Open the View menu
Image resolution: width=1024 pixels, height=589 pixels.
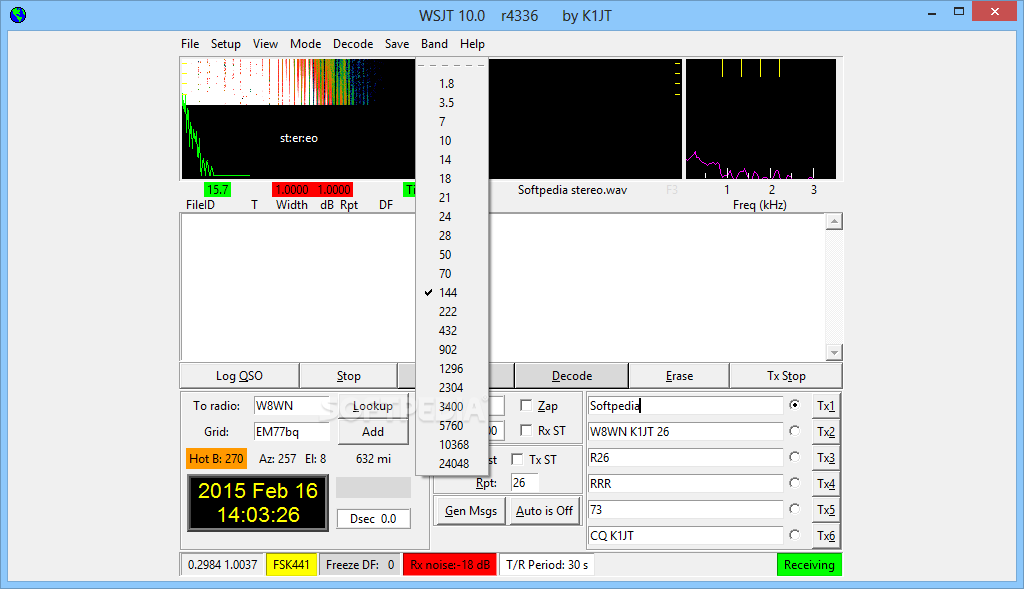265,44
